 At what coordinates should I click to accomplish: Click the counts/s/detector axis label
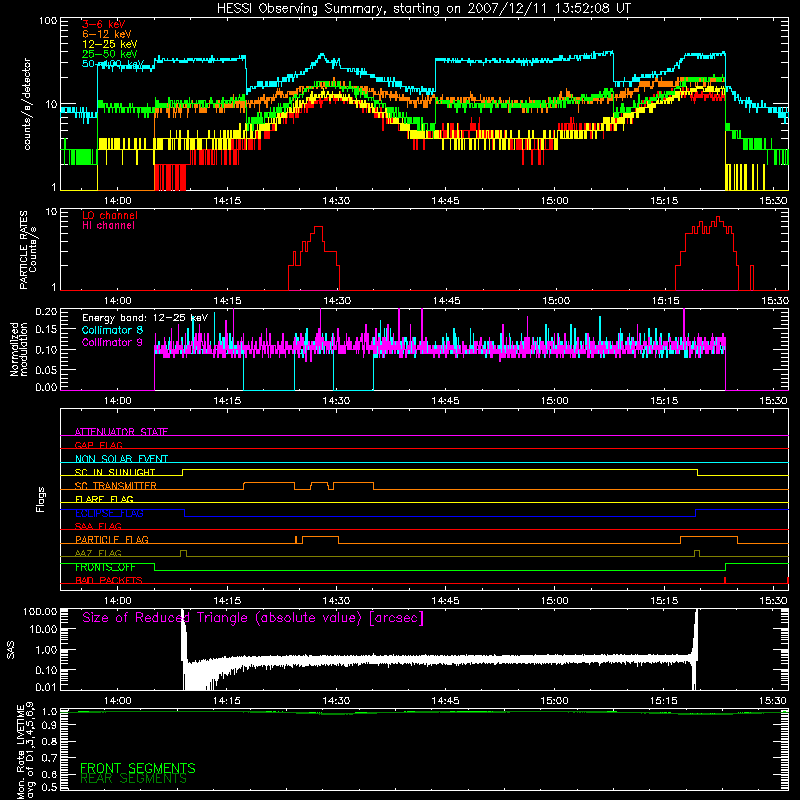tap(27, 104)
